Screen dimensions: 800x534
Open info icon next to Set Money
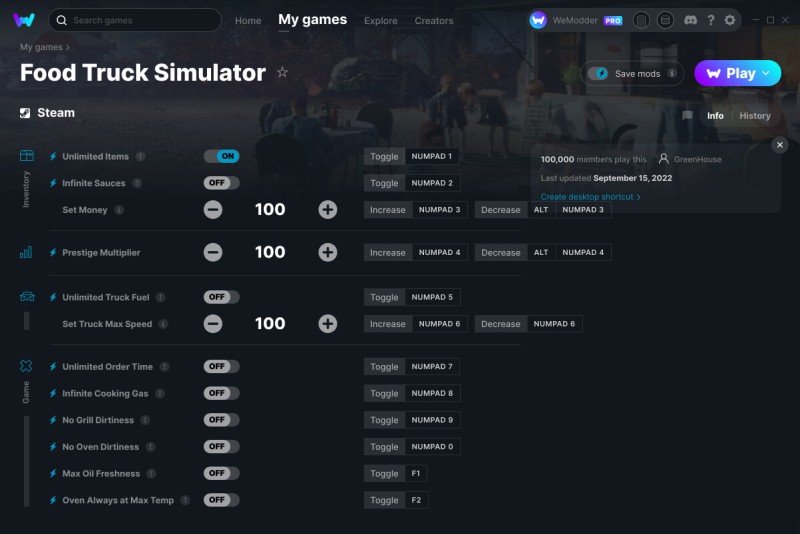119,210
